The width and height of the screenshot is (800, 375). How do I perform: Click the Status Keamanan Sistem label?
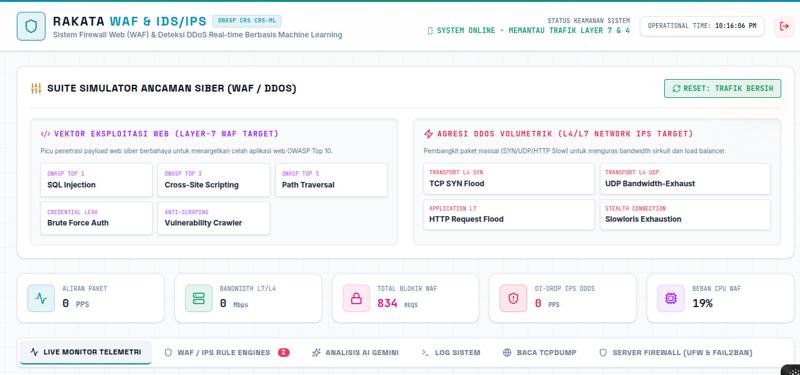click(589, 21)
